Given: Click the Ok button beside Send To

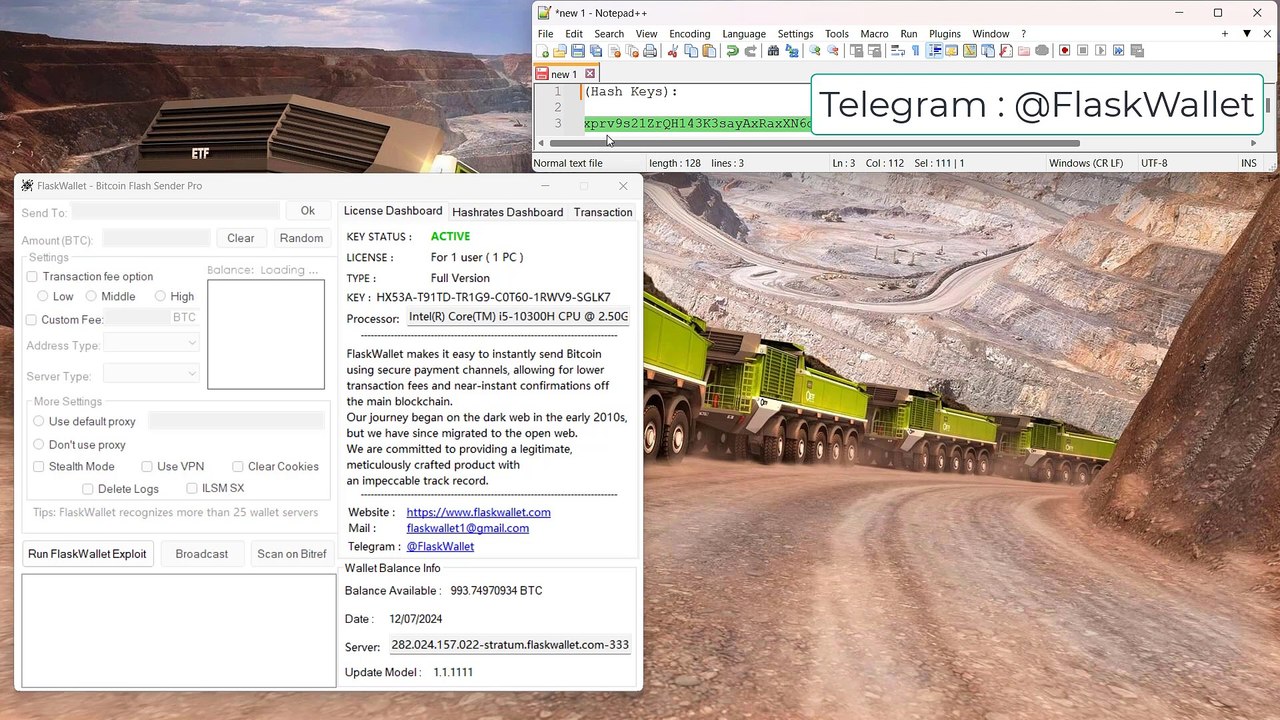Looking at the screenshot, I should (x=308, y=211).
